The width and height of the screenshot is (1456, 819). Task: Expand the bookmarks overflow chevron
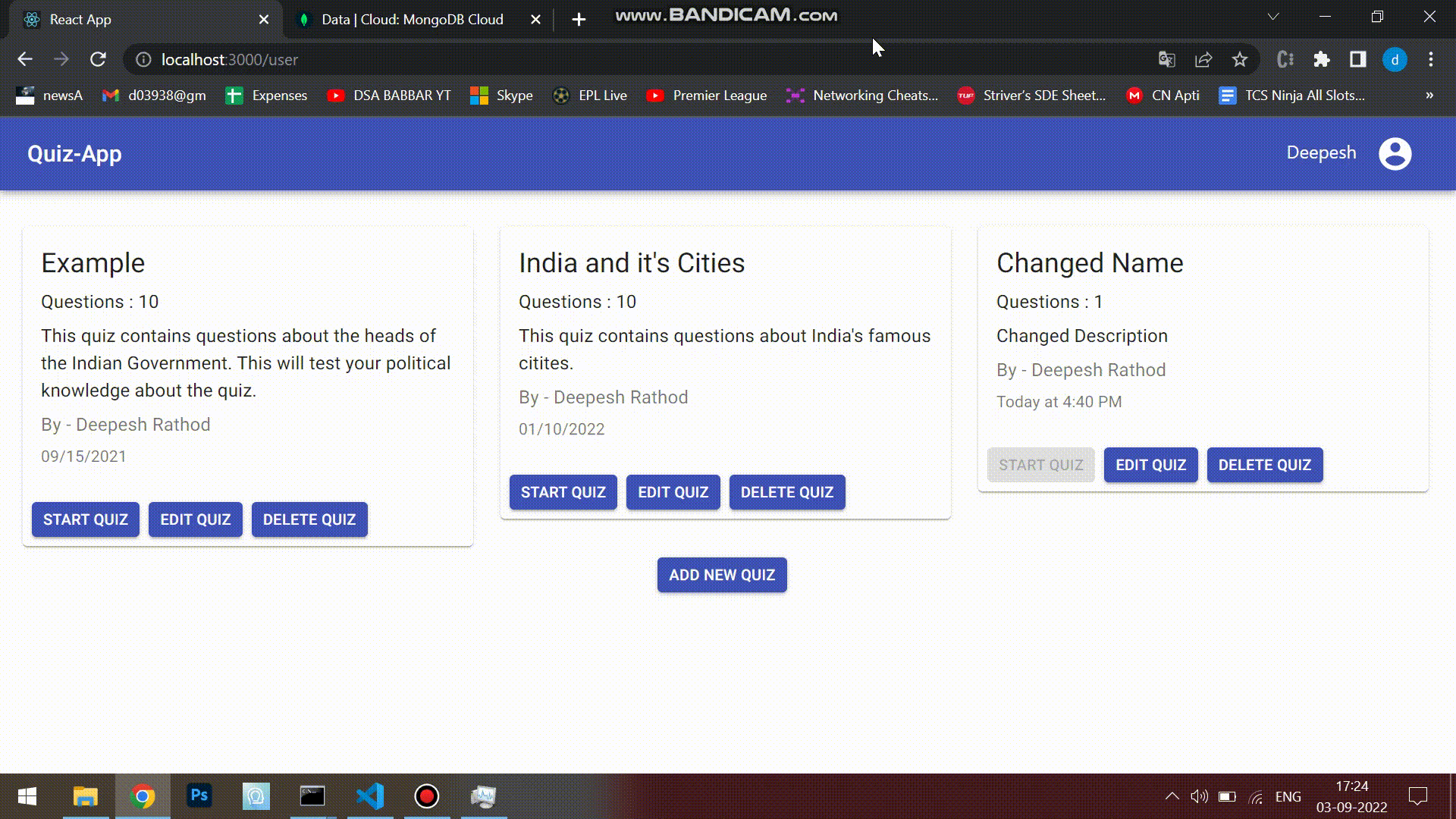coord(1429,95)
